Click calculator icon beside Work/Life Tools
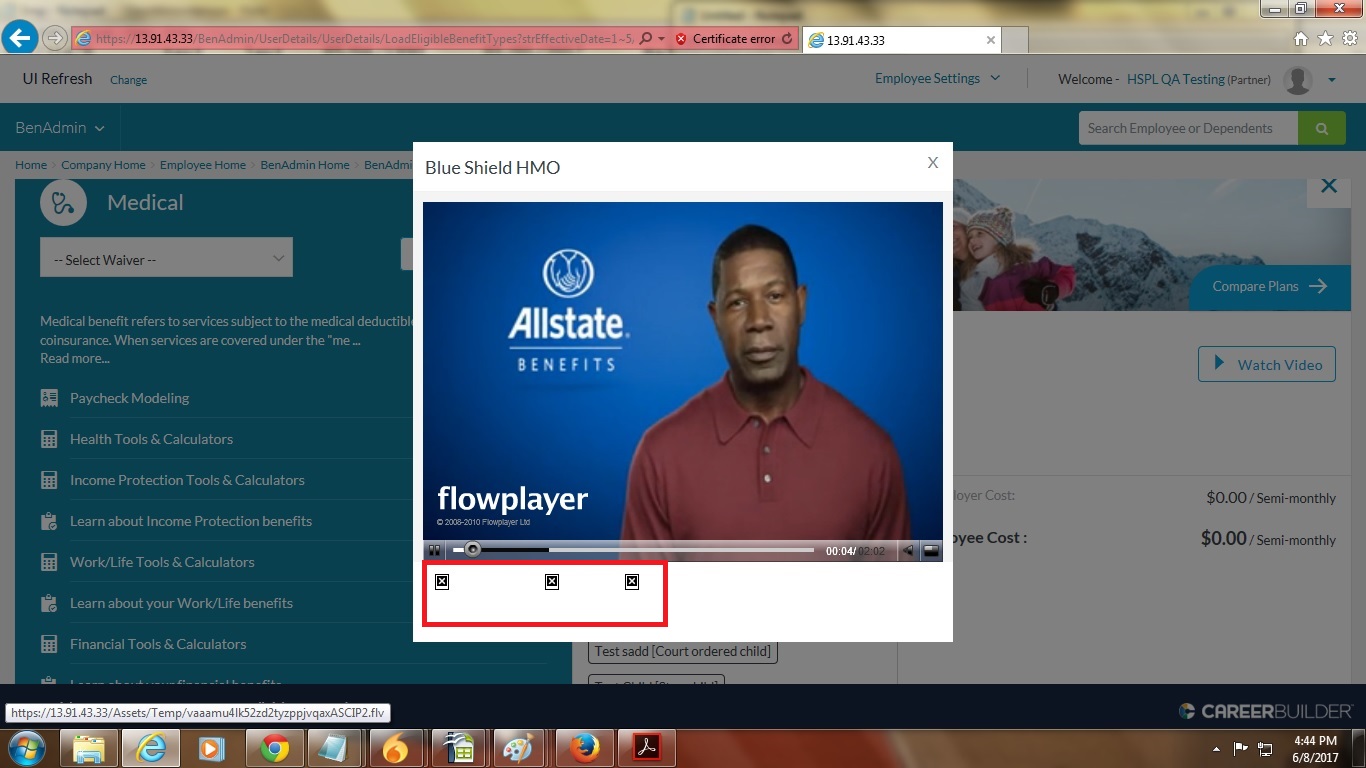 (x=49, y=562)
